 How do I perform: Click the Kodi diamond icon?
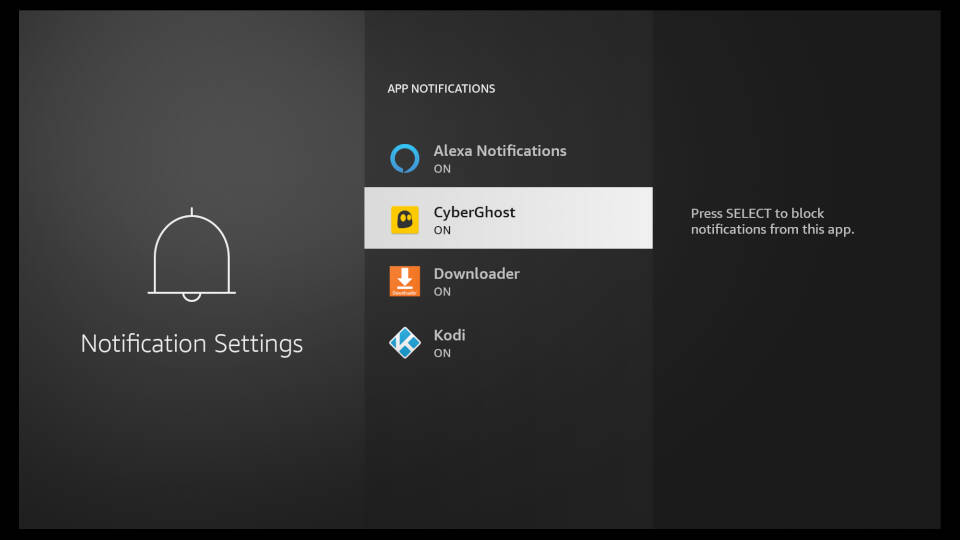click(x=405, y=342)
